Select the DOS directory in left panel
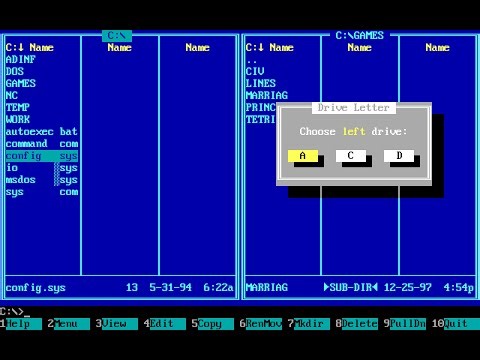The height and width of the screenshot is (360, 480). tap(15, 71)
